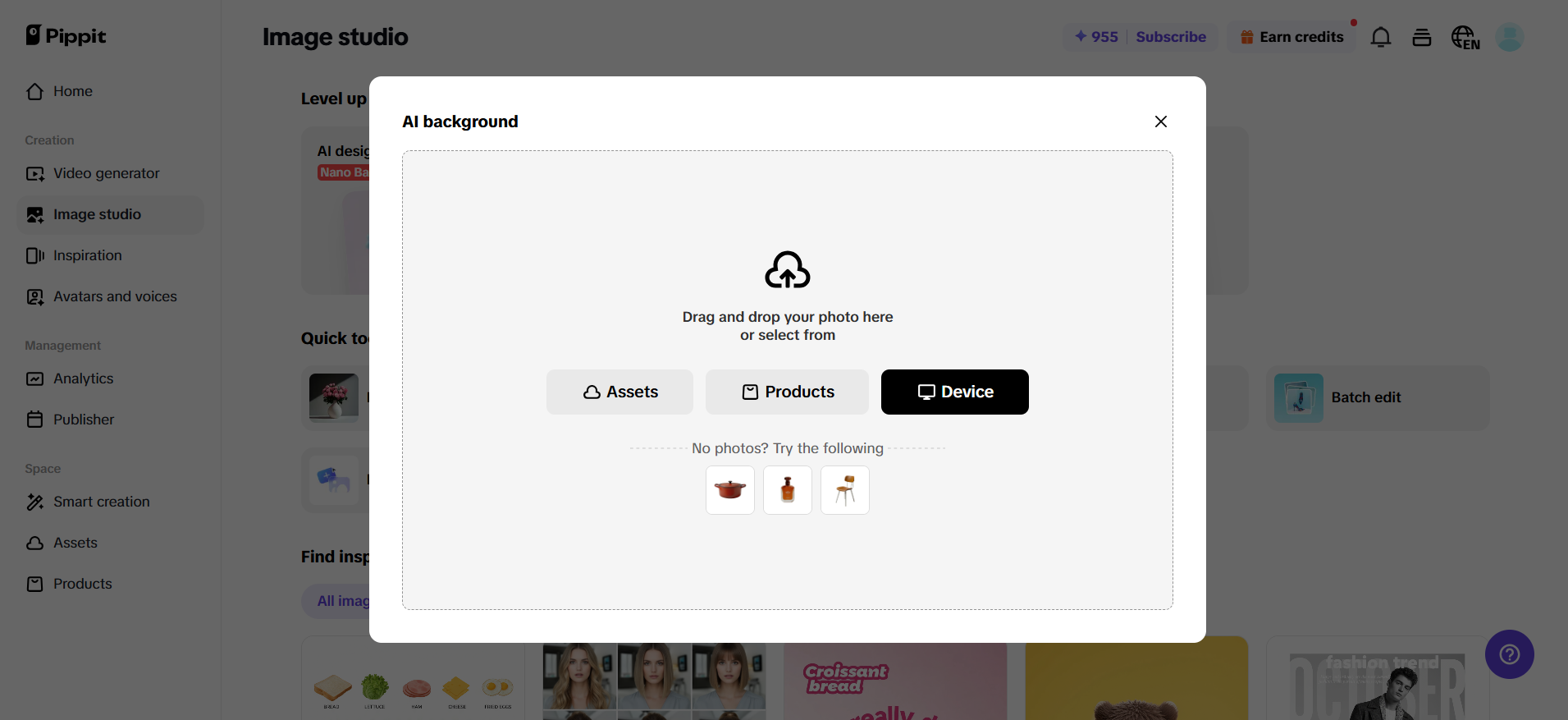Open the language globe EN icon
The width and height of the screenshot is (1568, 720).
coord(1465,37)
